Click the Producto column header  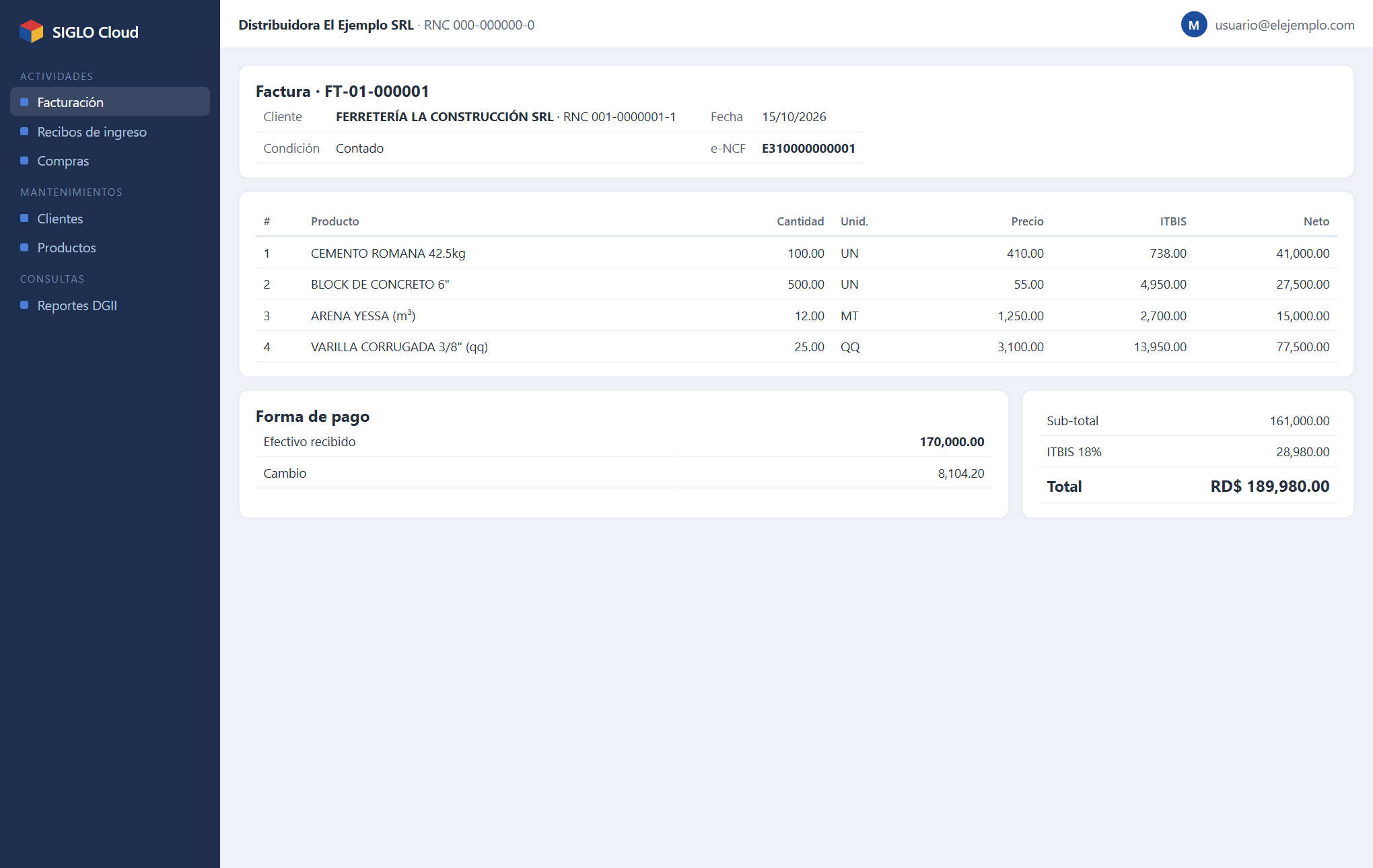click(x=335, y=221)
